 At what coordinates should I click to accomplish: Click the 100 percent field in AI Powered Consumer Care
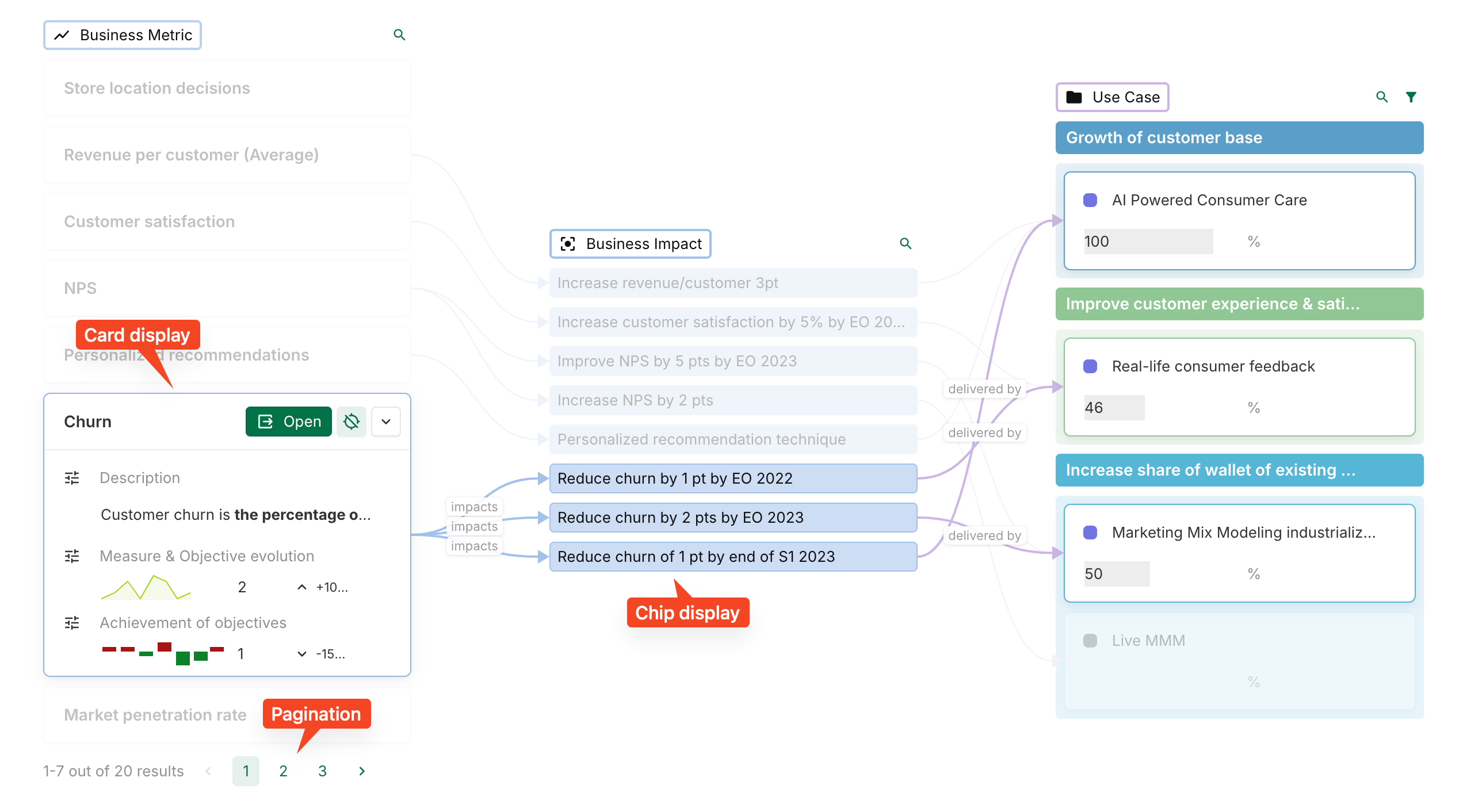click(x=1148, y=242)
